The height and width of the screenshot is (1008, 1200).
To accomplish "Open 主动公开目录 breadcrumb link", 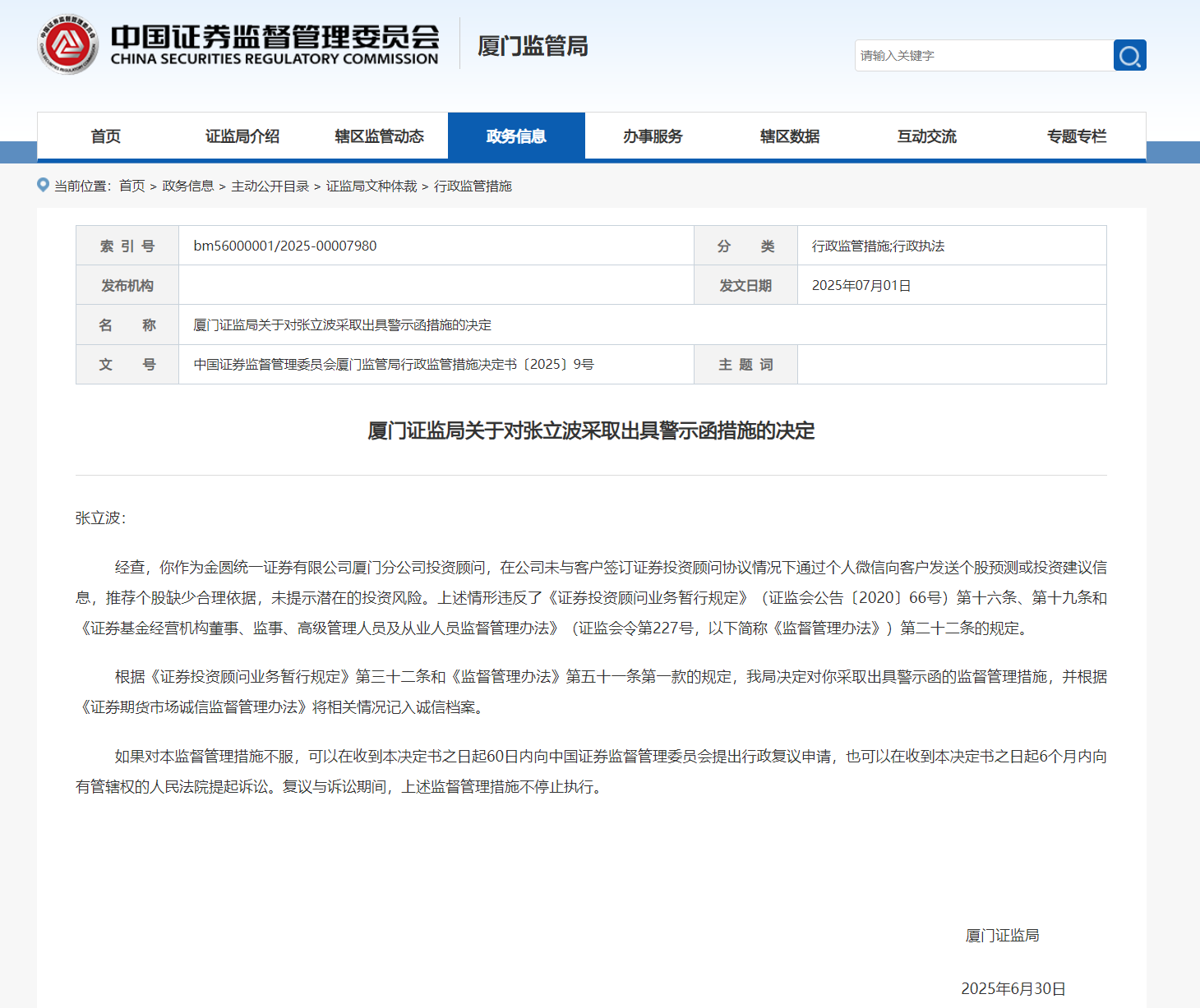I will (x=270, y=186).
